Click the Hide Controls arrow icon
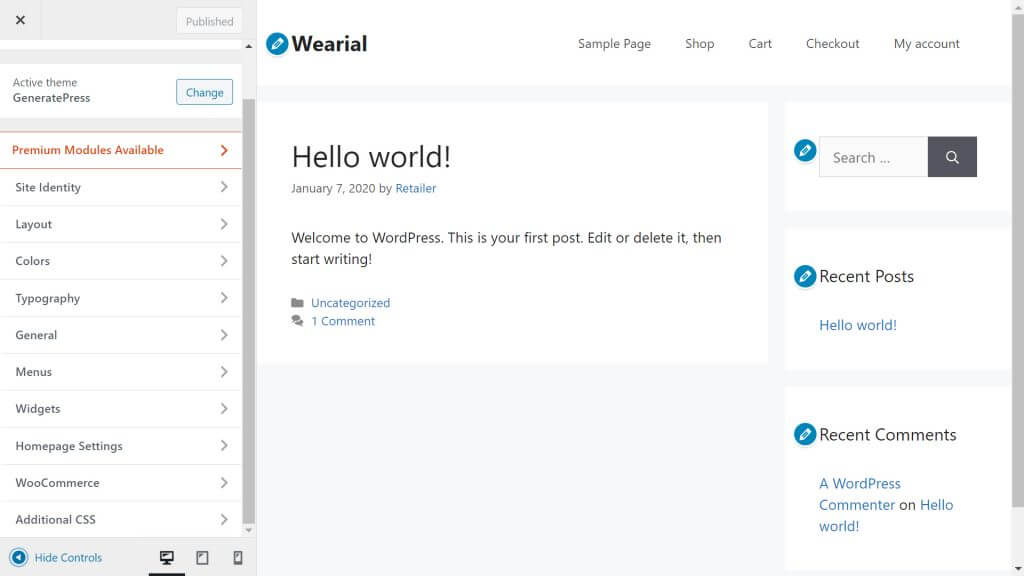The width and height of the screenshot is (1024, 576). (18, 558)
